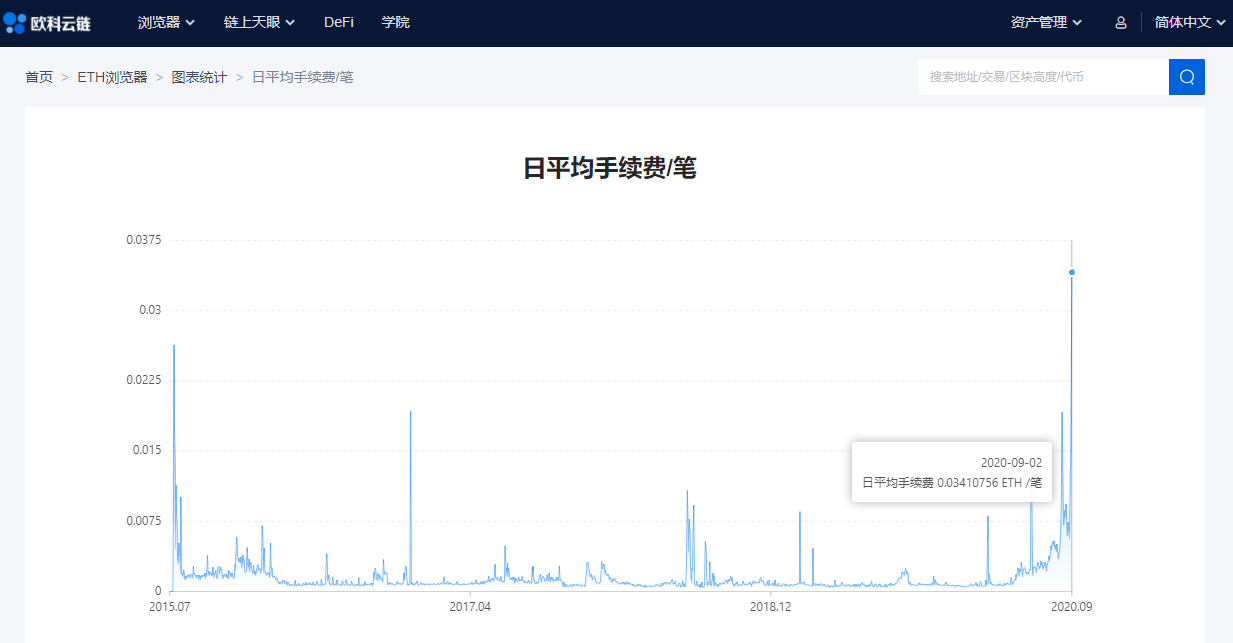Screen dimensions: 1233x643
Task: Click the 图表统计 breadcrumb link
Action: click(197, 76)
